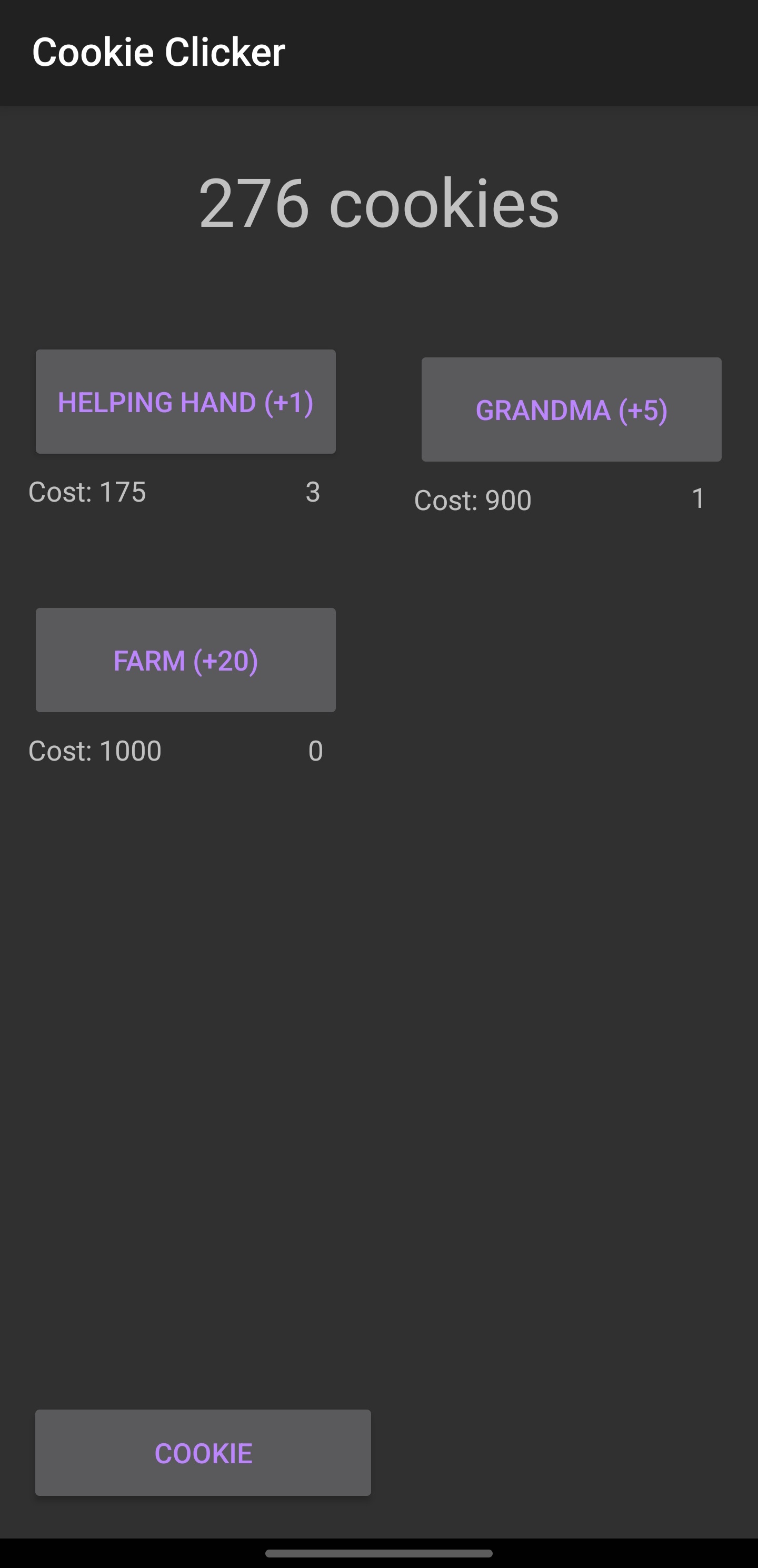Click the "(+1)" text on Helping Hand
This screenshot has width=758, height=1568.
pyautogui.click(x=288, y=402)
